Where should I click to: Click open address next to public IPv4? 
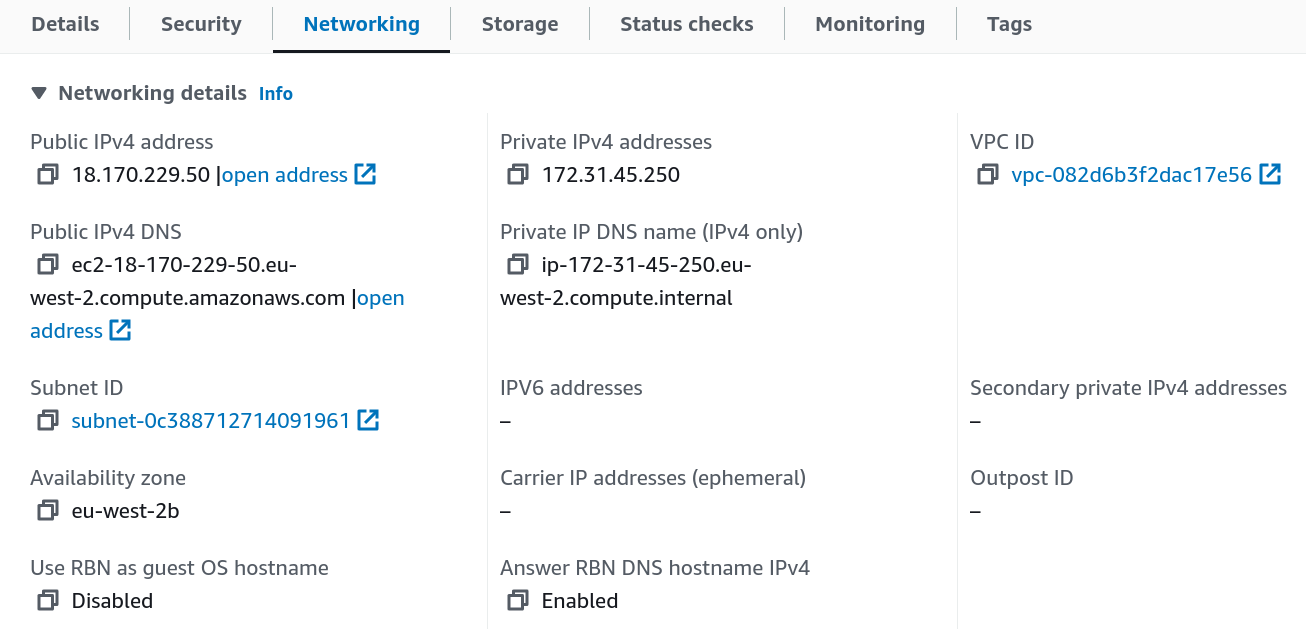point(282,174)
